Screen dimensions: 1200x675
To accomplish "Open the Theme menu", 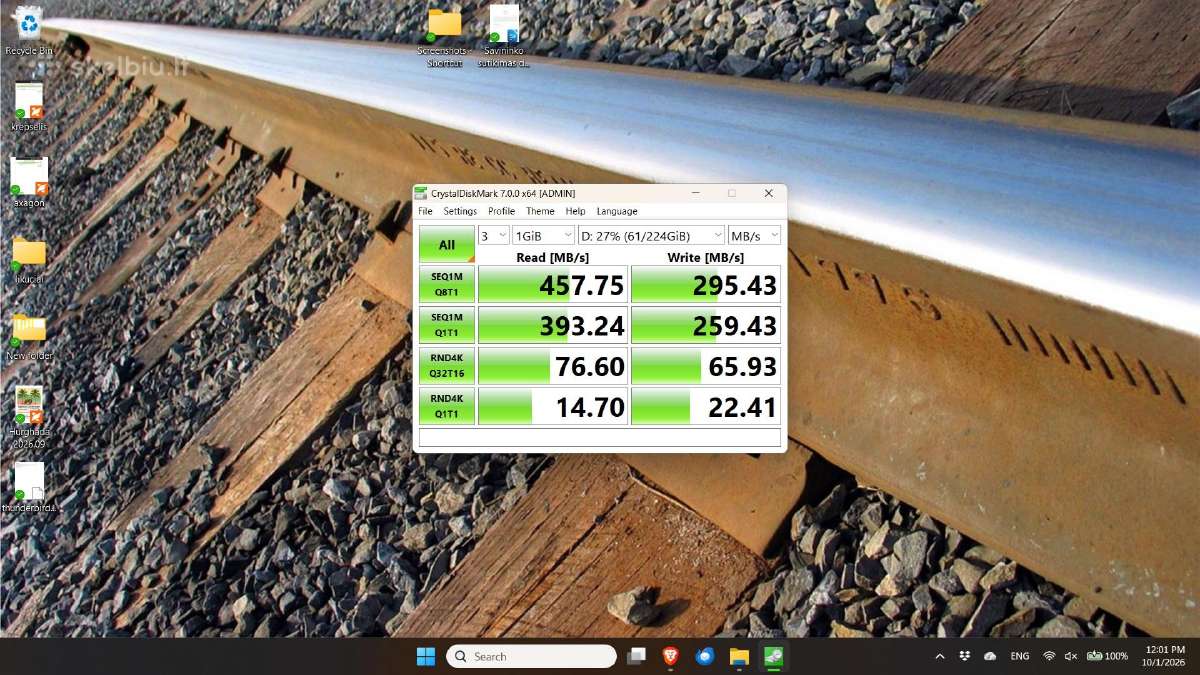I will pyautogui.click(x=540, y=211).
